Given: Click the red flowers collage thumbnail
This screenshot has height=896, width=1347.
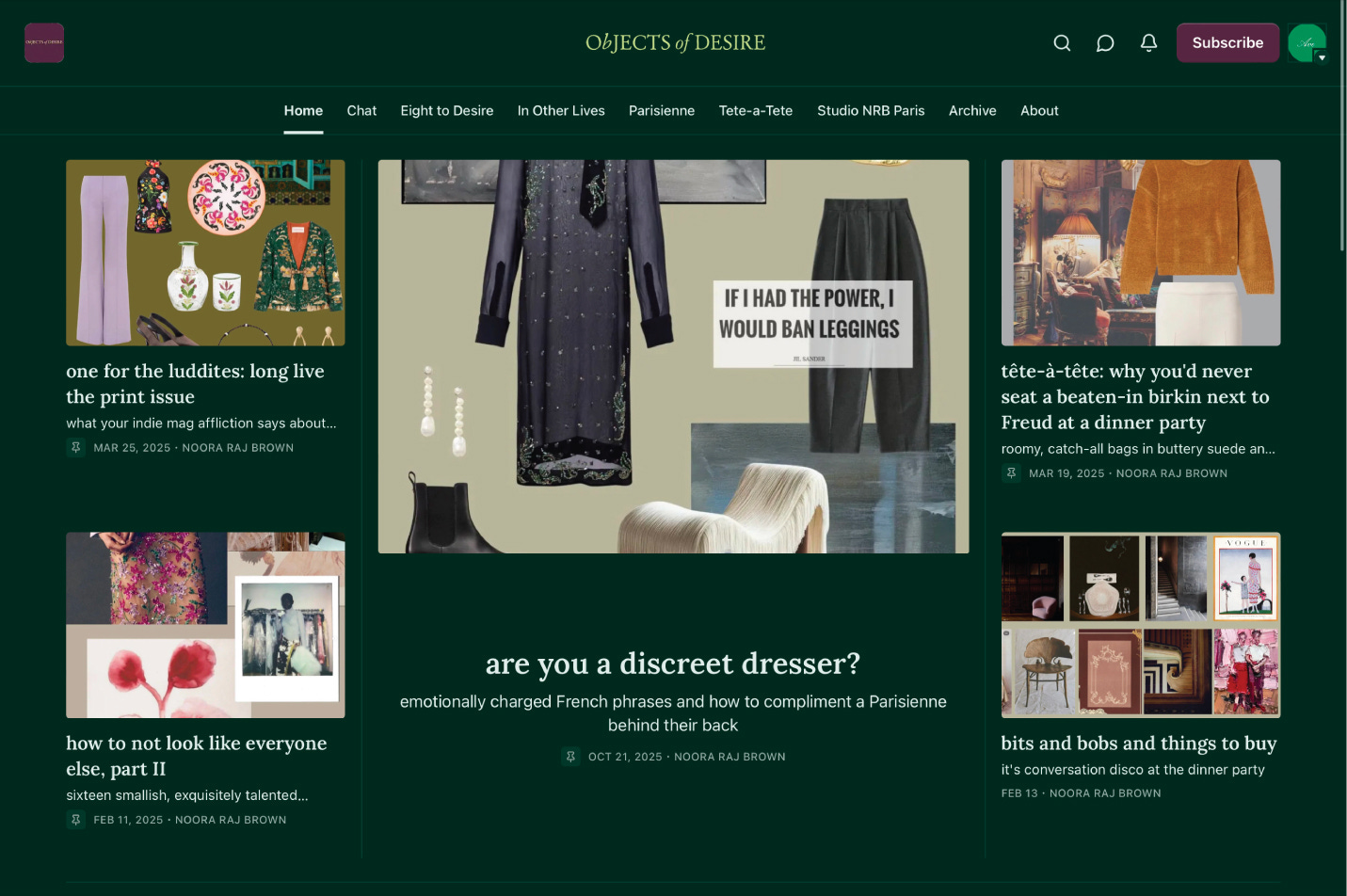Looking at the screenshot, I should 205,625.
